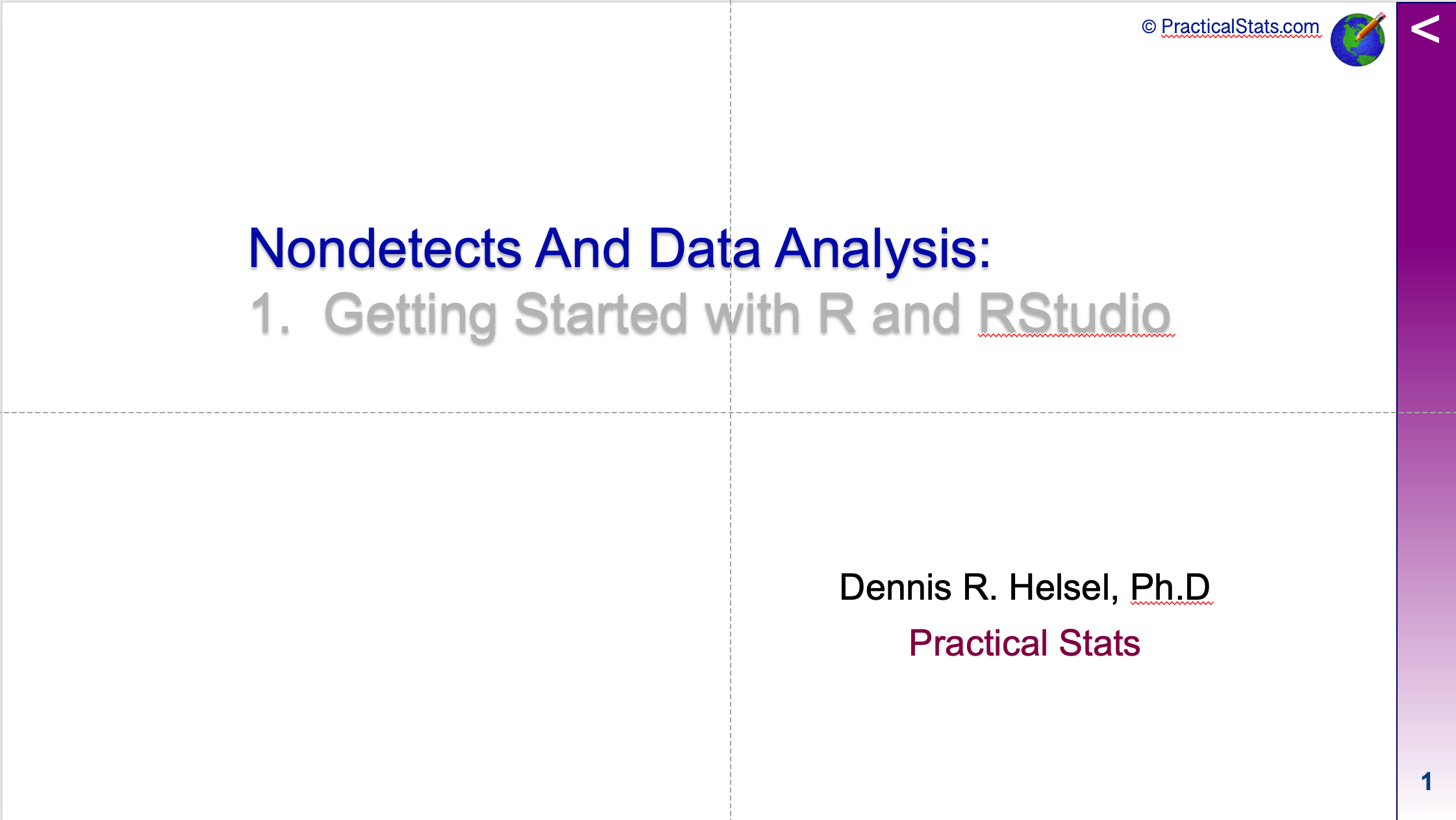The width and height of the screenshot is (1456, 820).
Task: Select the title 'Nondetects And Data Analysis:'
Action: (619, 248)
